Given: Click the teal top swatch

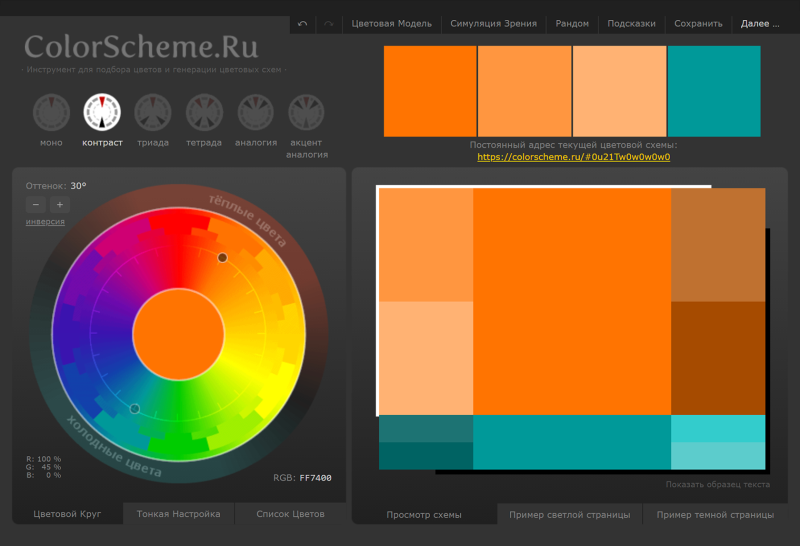Looking at the screenshot, I should coord(714,91).
